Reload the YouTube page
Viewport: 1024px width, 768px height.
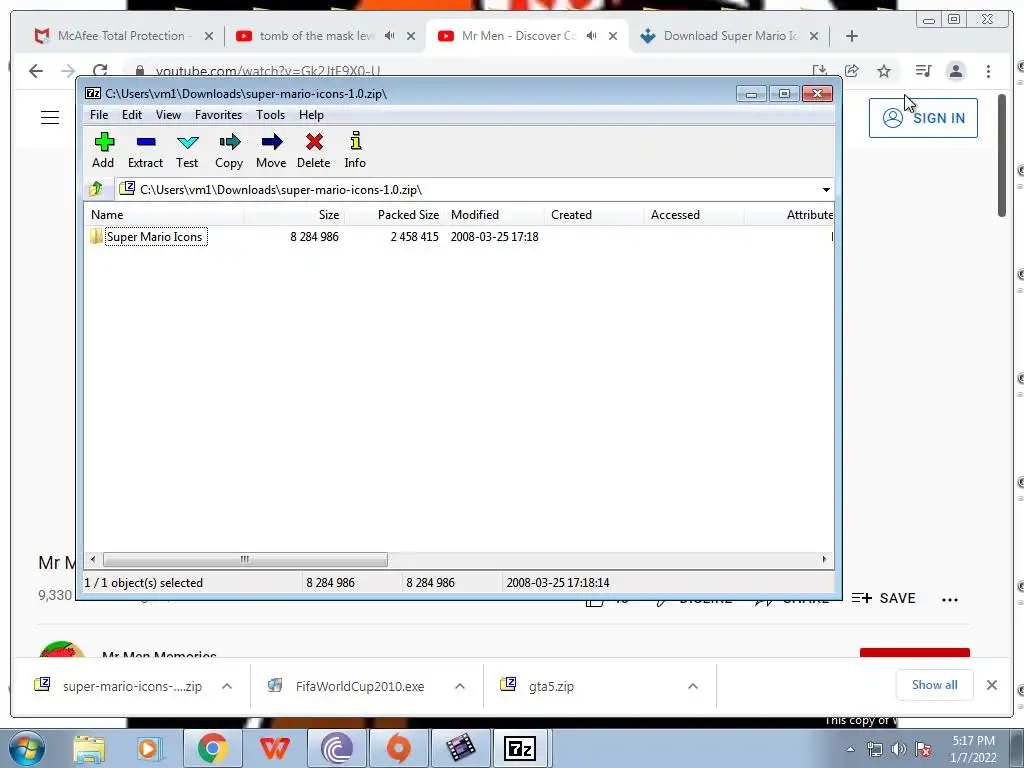click(x=100, y=71)
